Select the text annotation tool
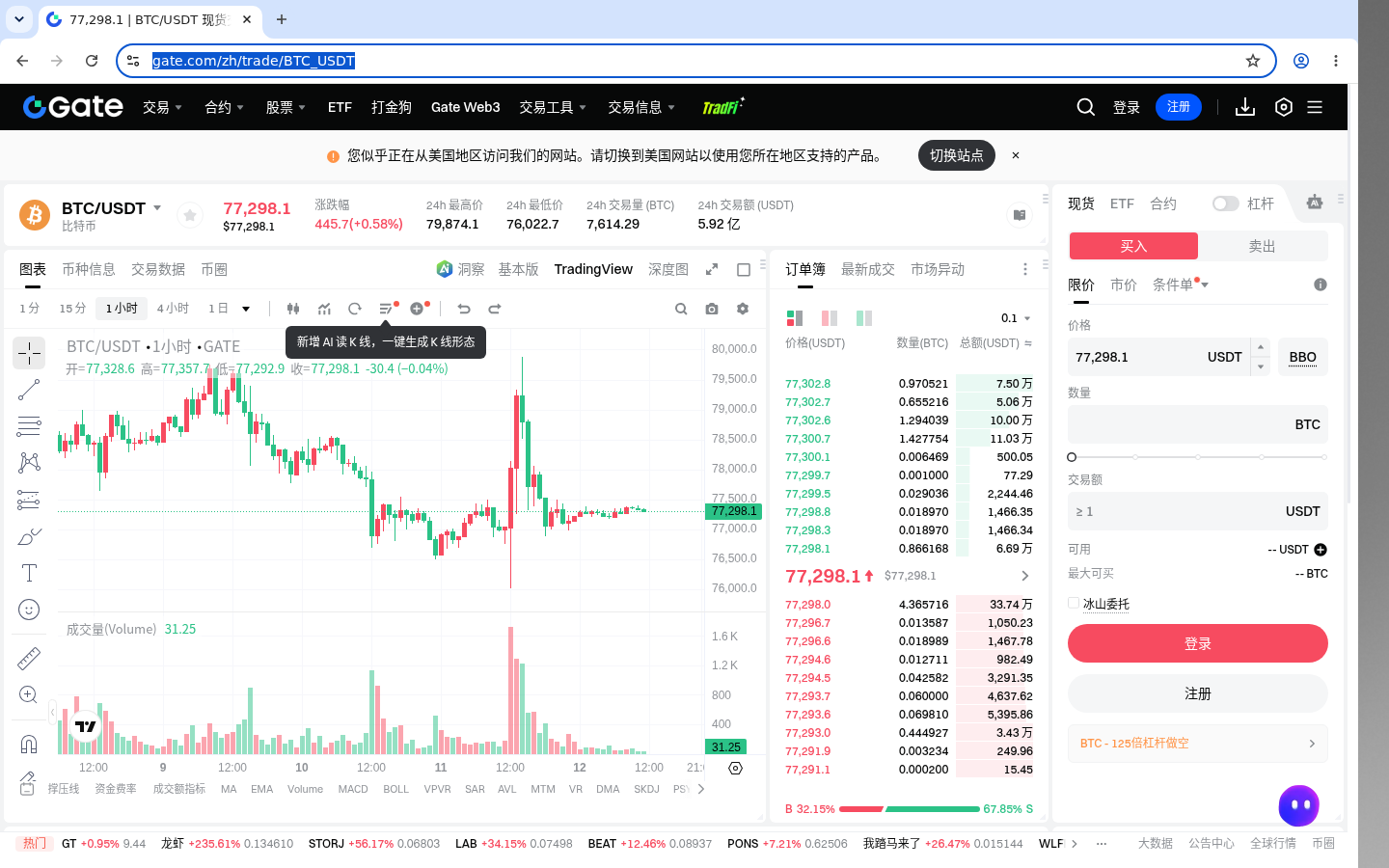Viewport: 1389px width, 868px height. (29, 573)
